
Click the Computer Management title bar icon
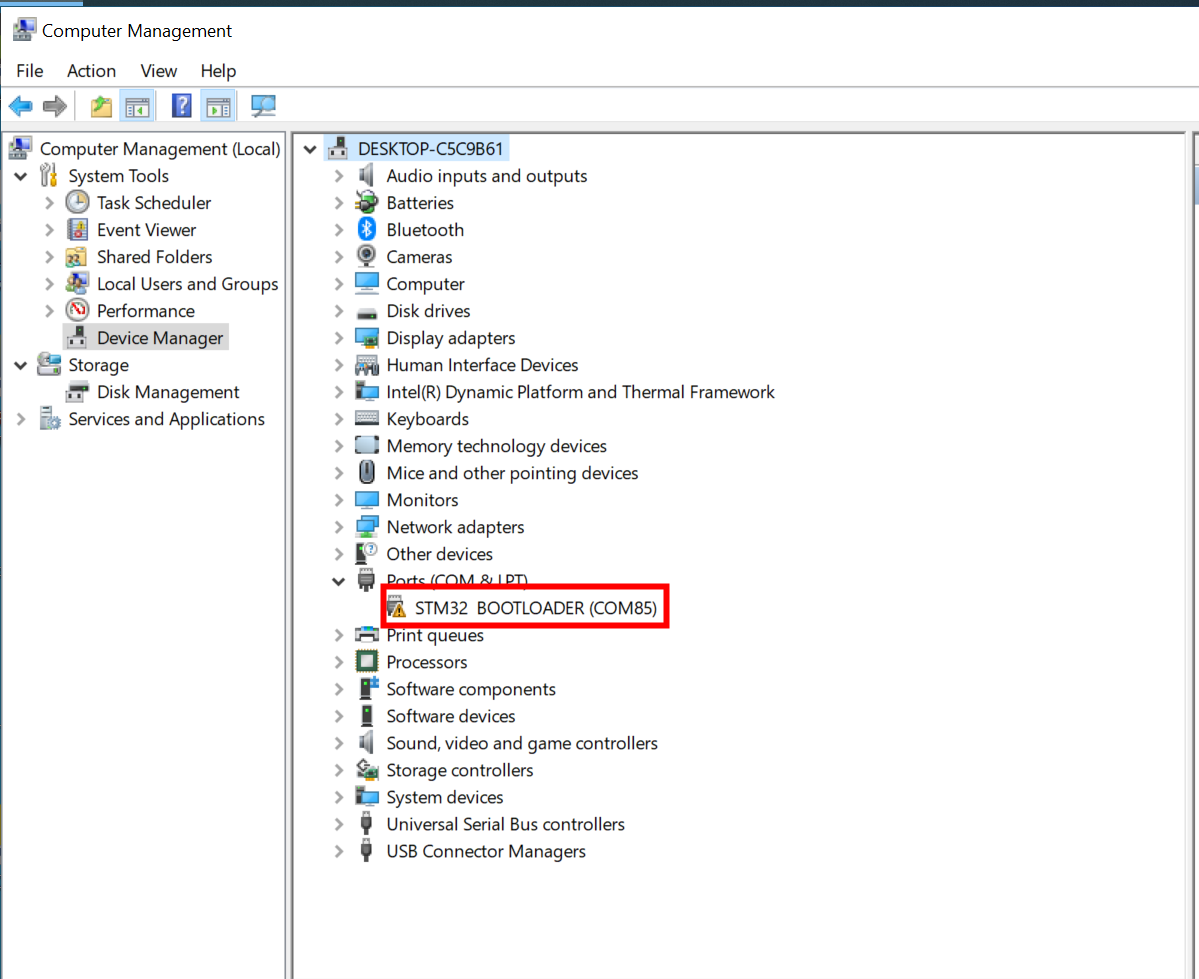pos(24,30)
